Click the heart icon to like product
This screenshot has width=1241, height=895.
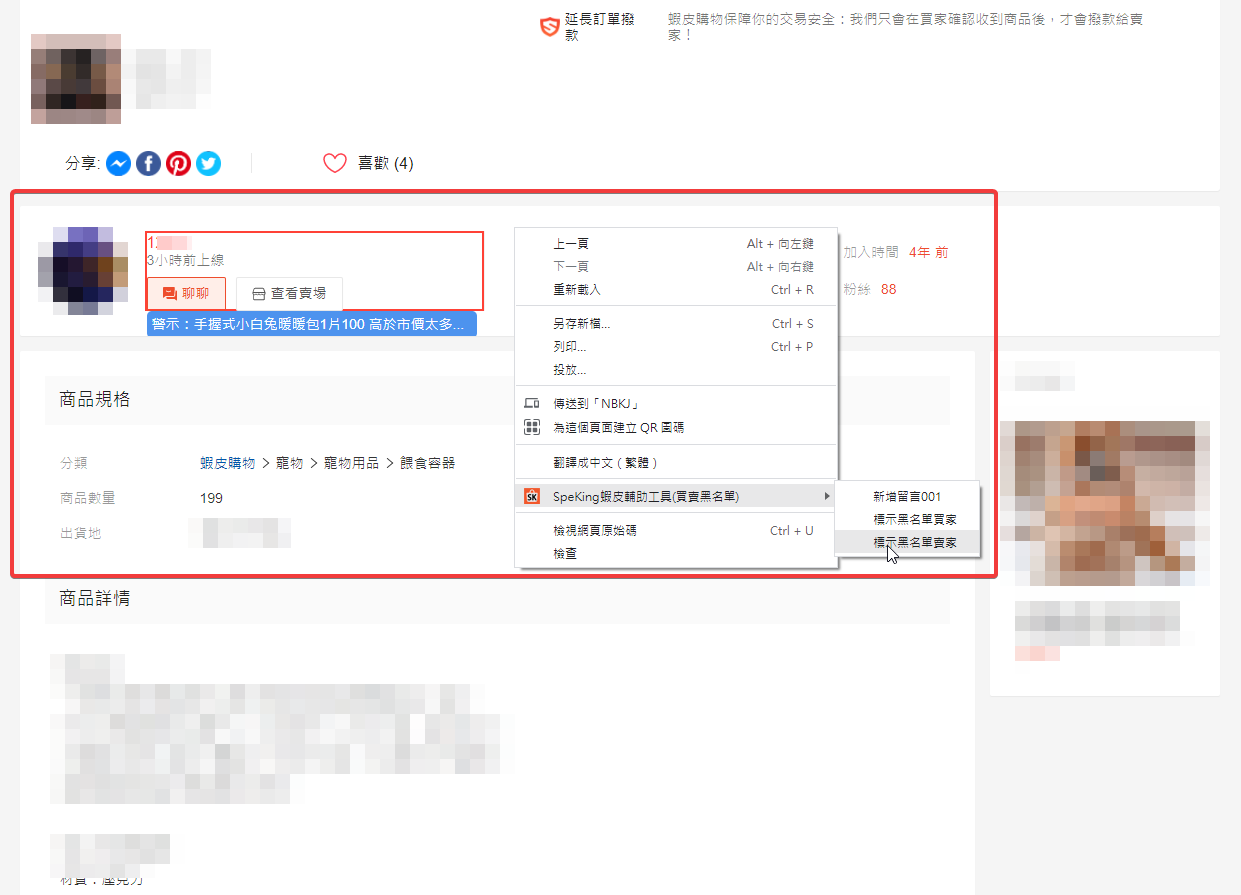[x=335, y=163]
